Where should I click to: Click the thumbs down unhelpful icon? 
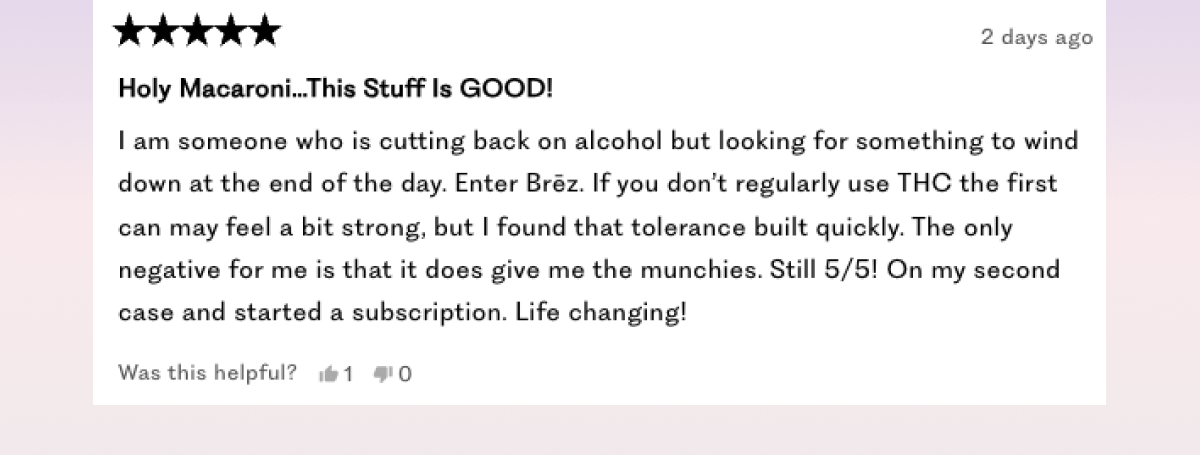382,374
